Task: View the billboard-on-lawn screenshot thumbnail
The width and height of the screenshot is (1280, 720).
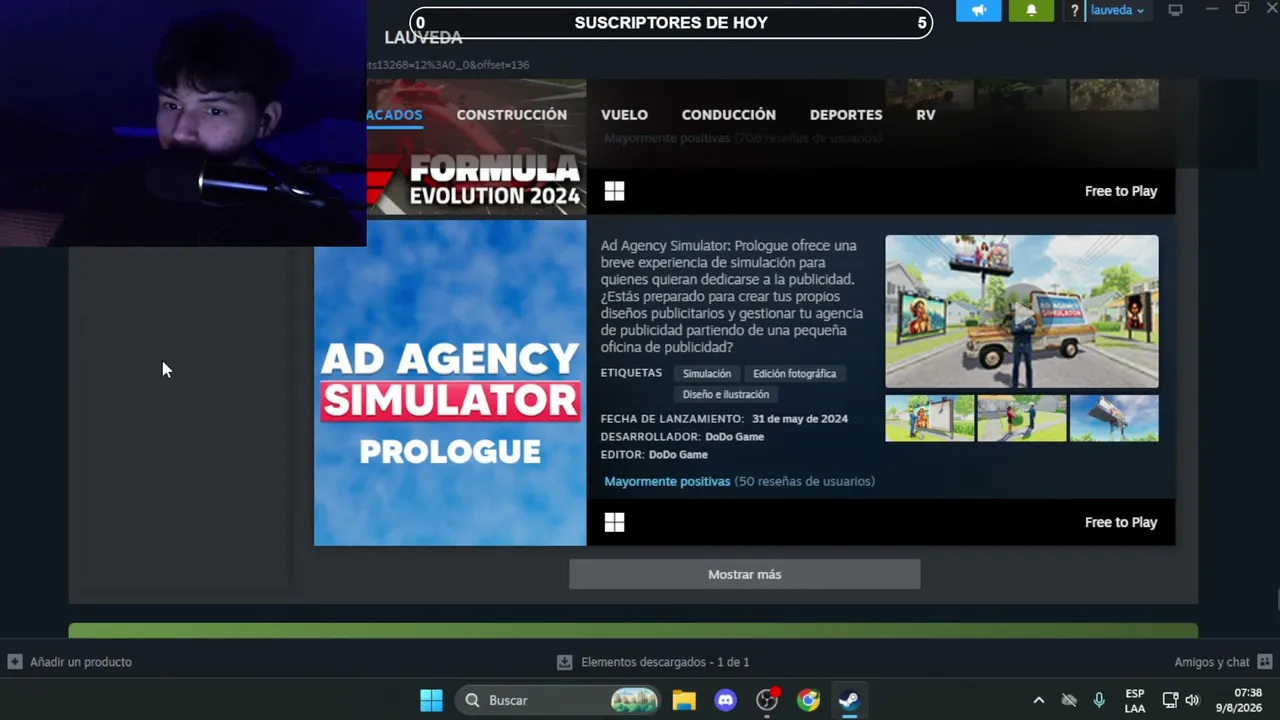Action: pyautogui.click(x=930, y=418)
